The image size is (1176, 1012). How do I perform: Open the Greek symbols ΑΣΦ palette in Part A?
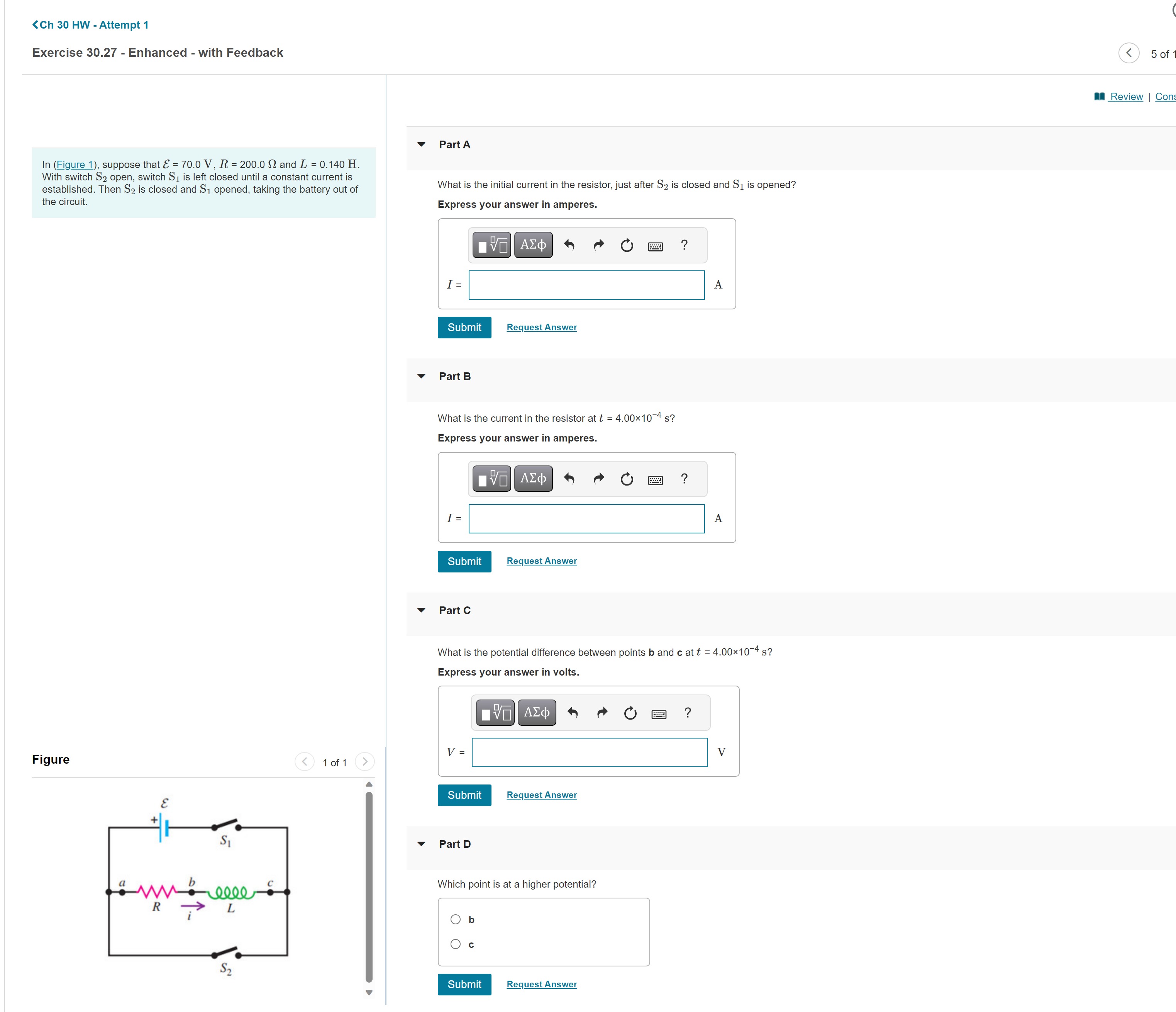pos(532,245)
